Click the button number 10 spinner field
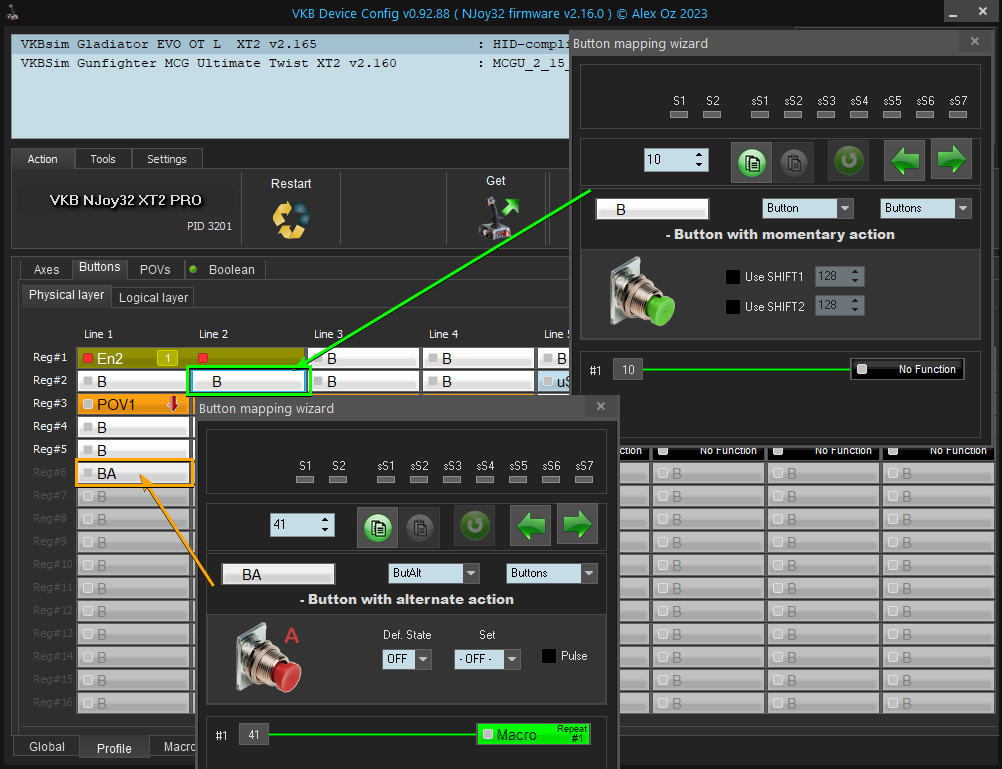 tap(667, 160)
